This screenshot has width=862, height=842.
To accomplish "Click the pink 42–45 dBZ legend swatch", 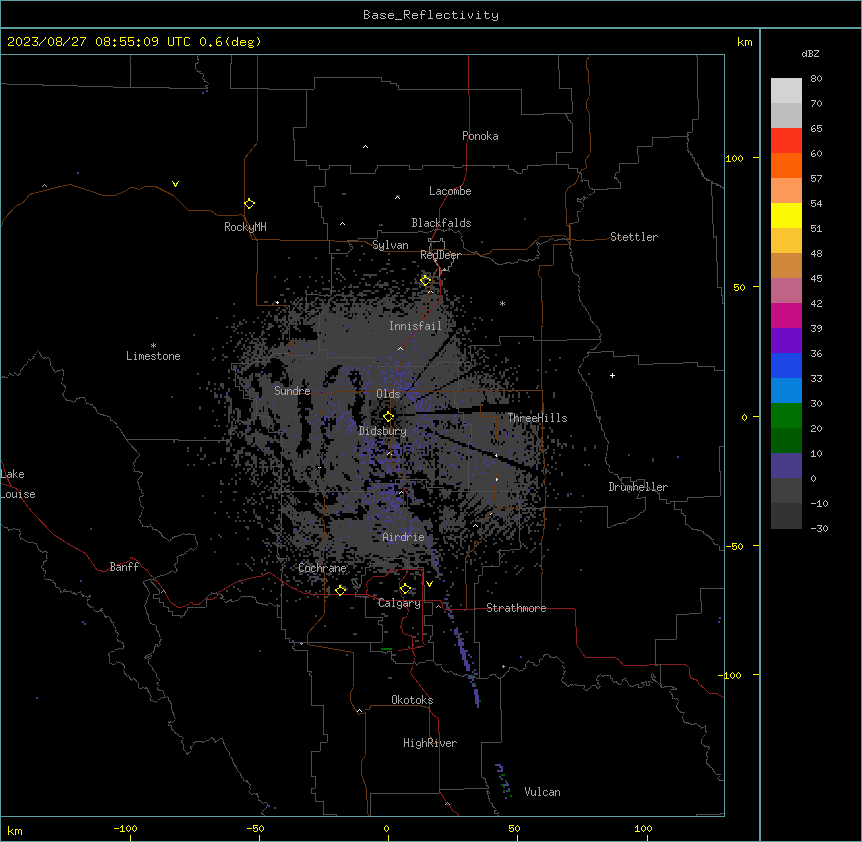I will pos(786,290).
